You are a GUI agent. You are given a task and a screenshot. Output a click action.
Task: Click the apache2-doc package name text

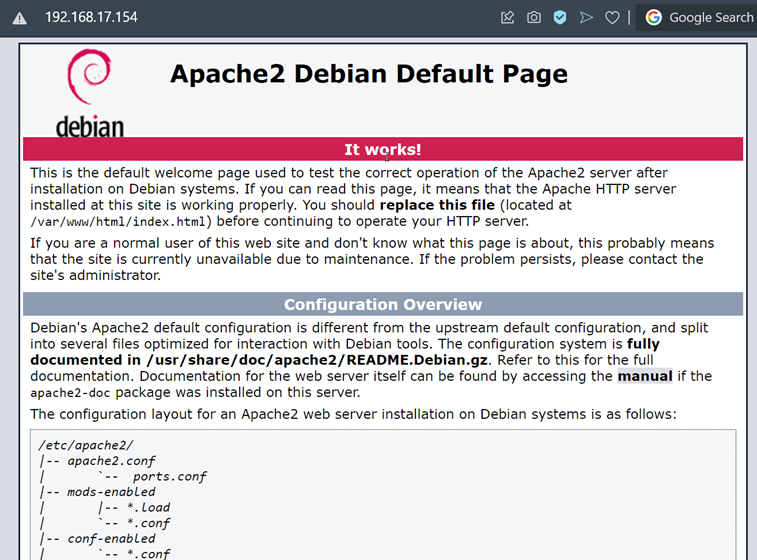coord(70,393)
